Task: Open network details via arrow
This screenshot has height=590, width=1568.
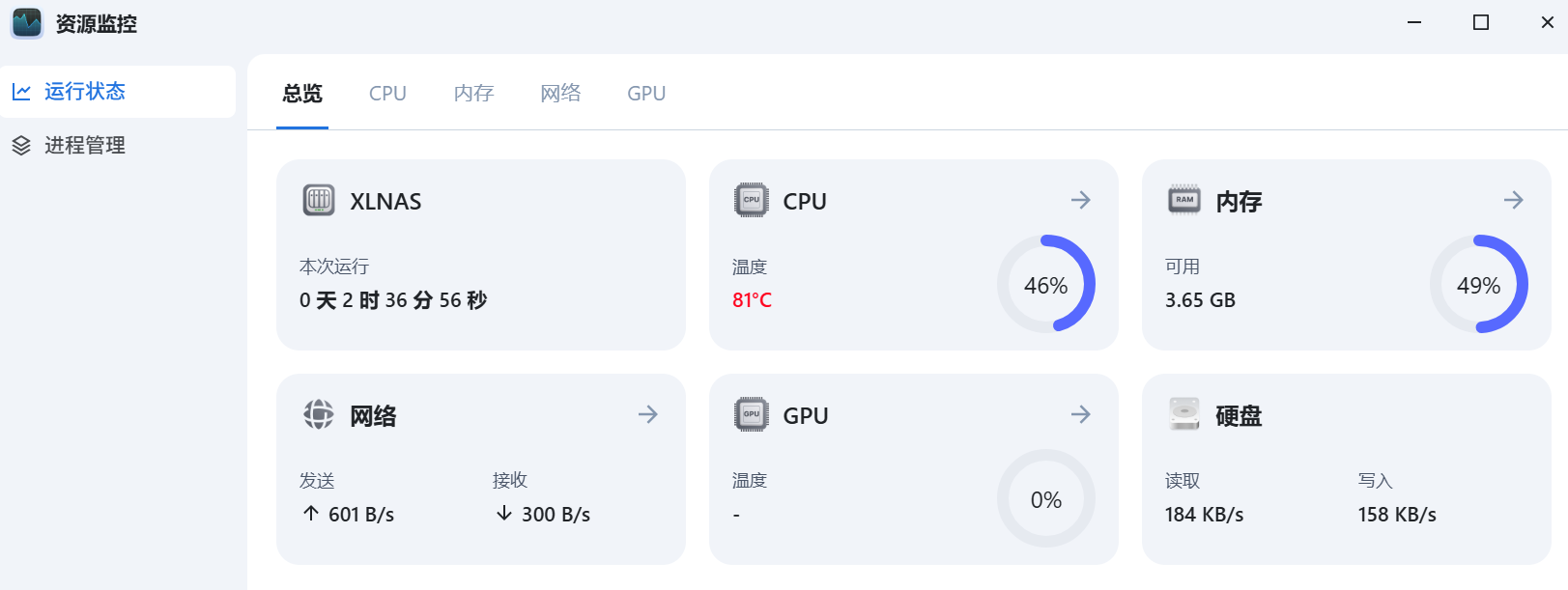Action: pyautogui.click(x=648, y=414)
